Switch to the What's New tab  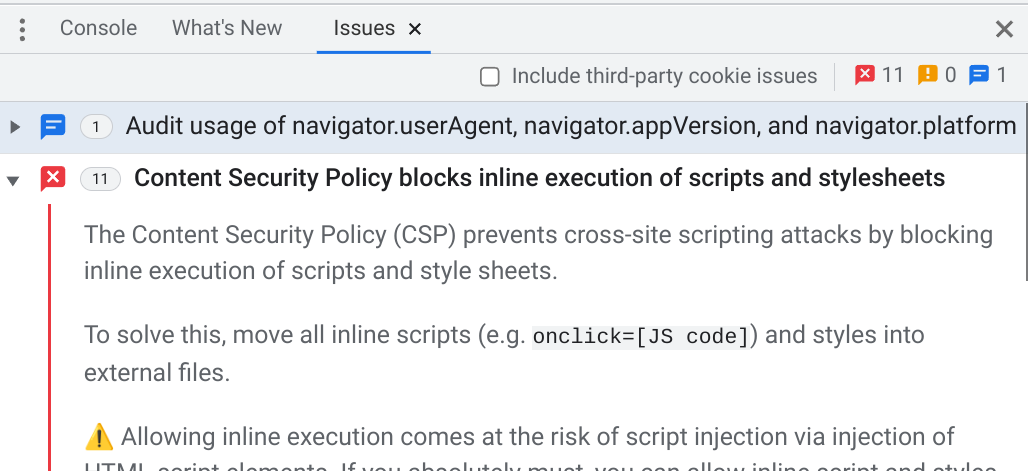pos(227,28)
